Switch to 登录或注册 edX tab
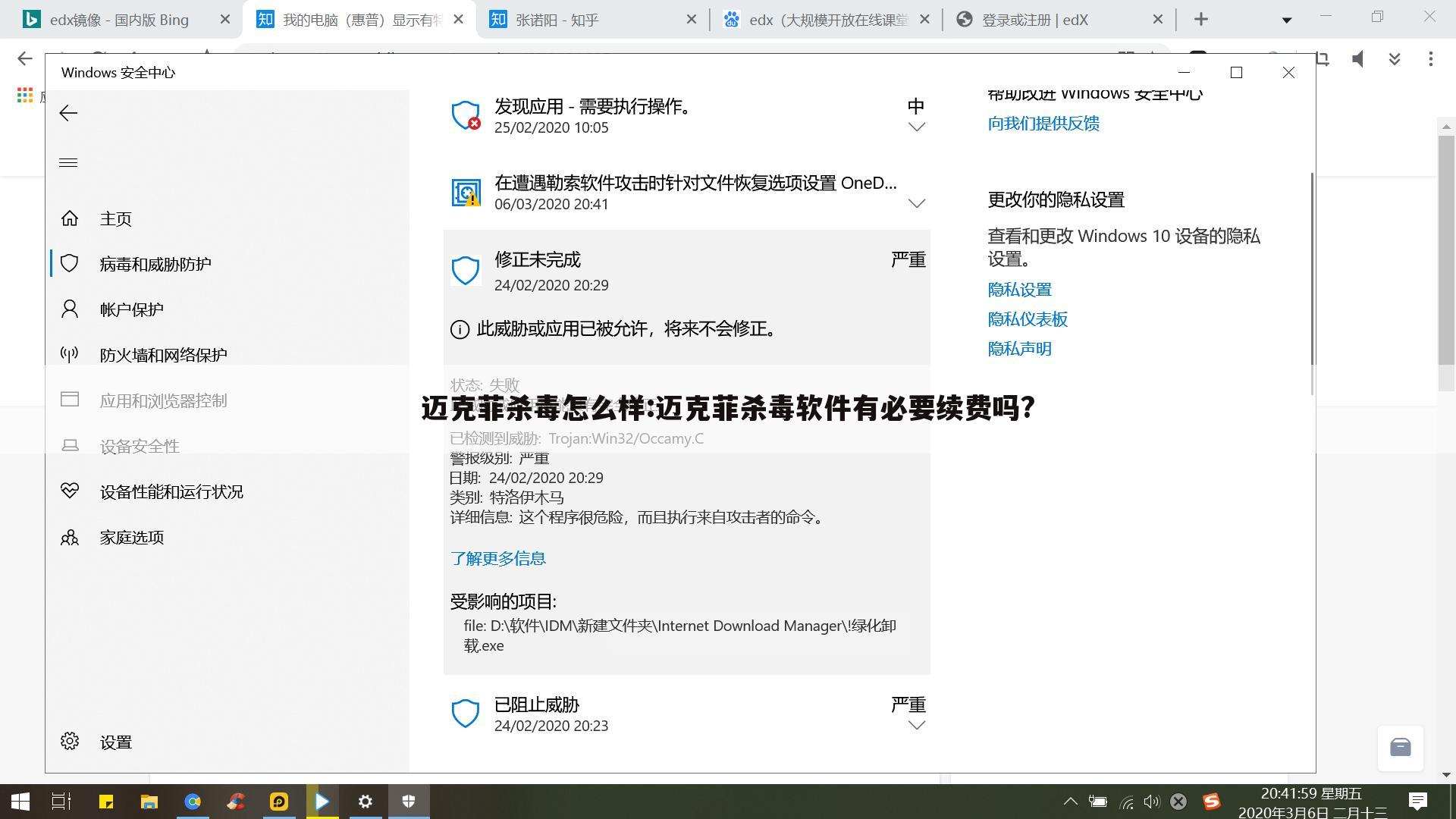The width and height of the screenshot is (1456, 819). (1060, 20)
